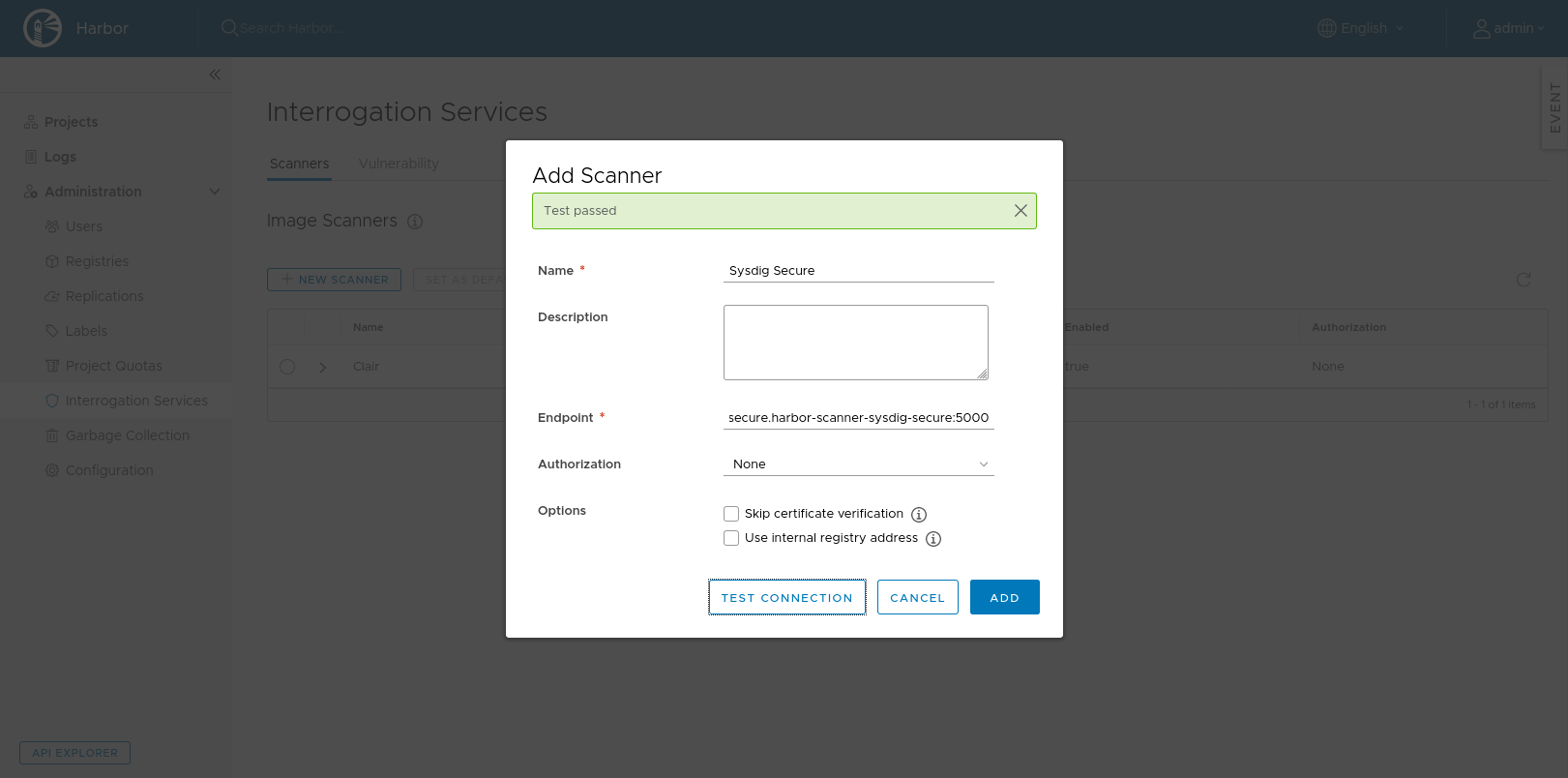This screenshot has height=778, width=1568.
Task: Click the admin user avatar icon
Action: [x=1481, y=29]
